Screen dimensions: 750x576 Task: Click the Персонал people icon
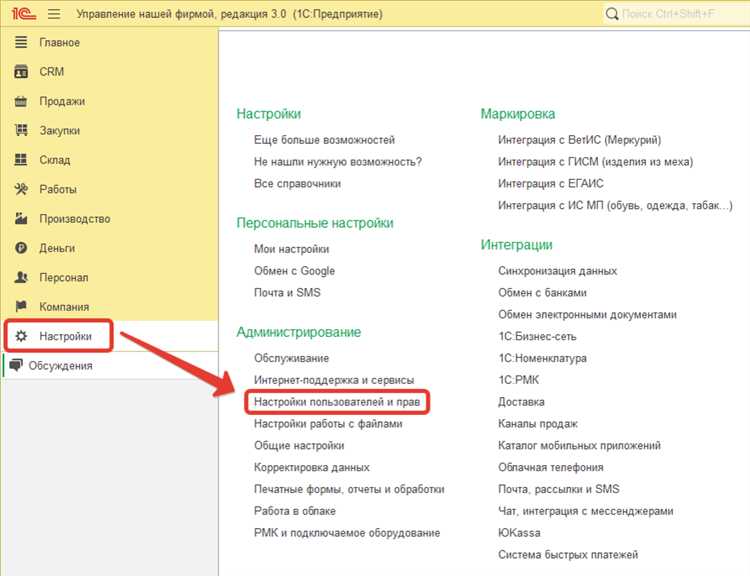click(x=21, y=277)
